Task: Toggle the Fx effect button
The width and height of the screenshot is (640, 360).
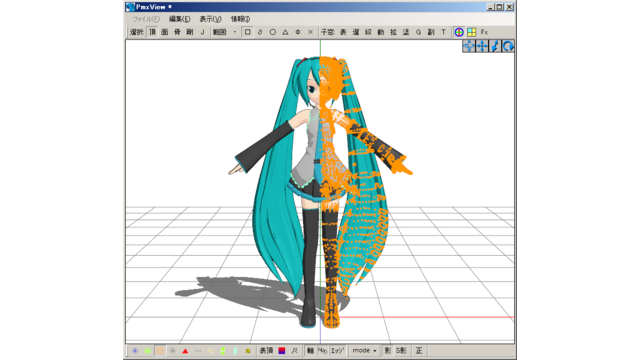Action: [484, 32]
